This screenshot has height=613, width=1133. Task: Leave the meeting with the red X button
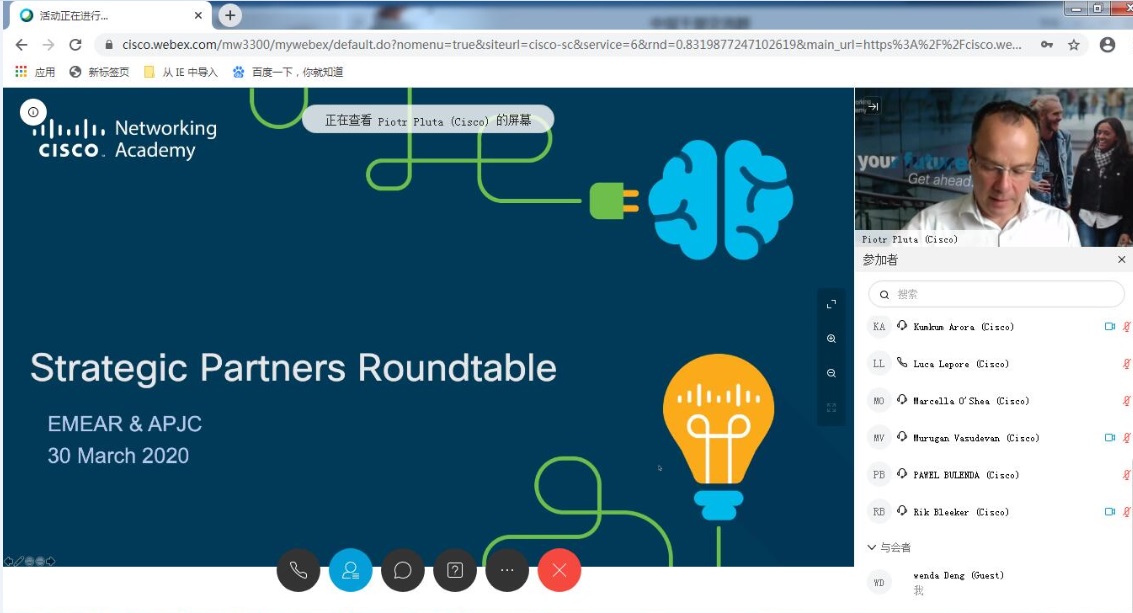point(559,570)
